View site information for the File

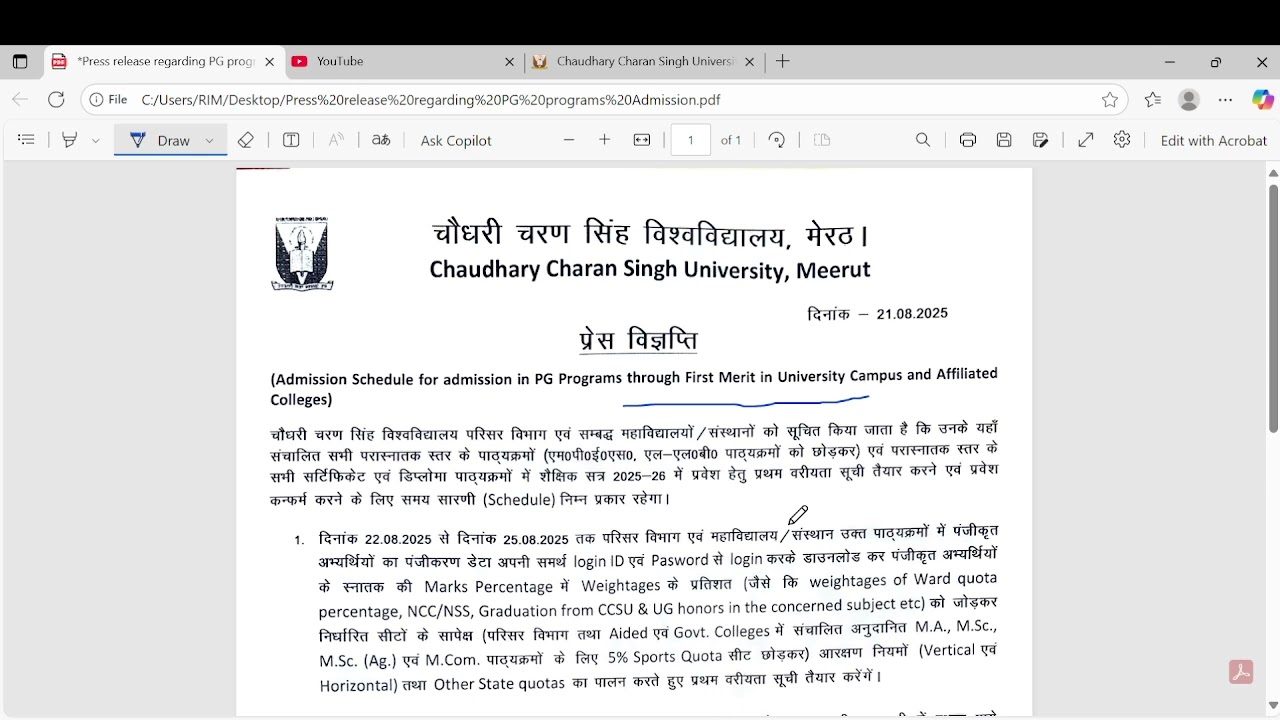click(x=108, y=100)
